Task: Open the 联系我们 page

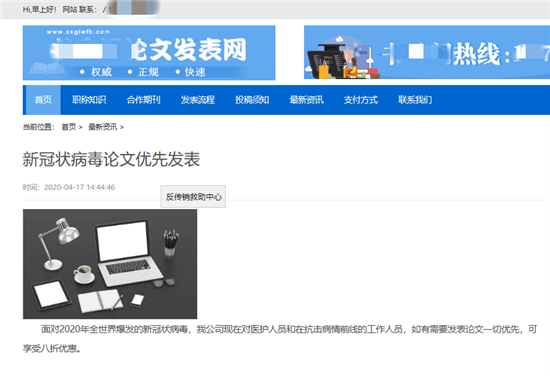Action: 415,100
